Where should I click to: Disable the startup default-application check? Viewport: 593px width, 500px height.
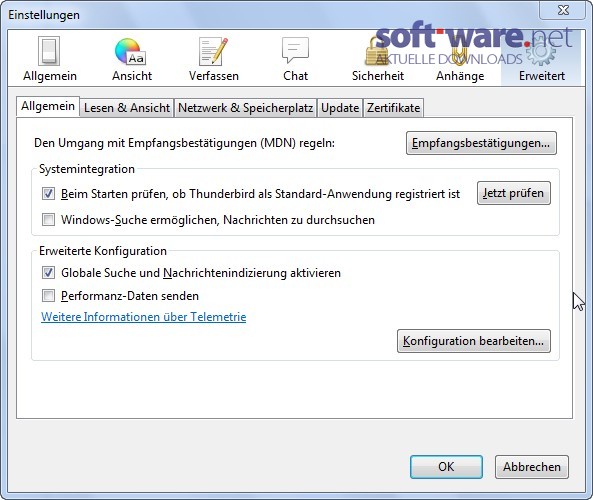point(48,194)
